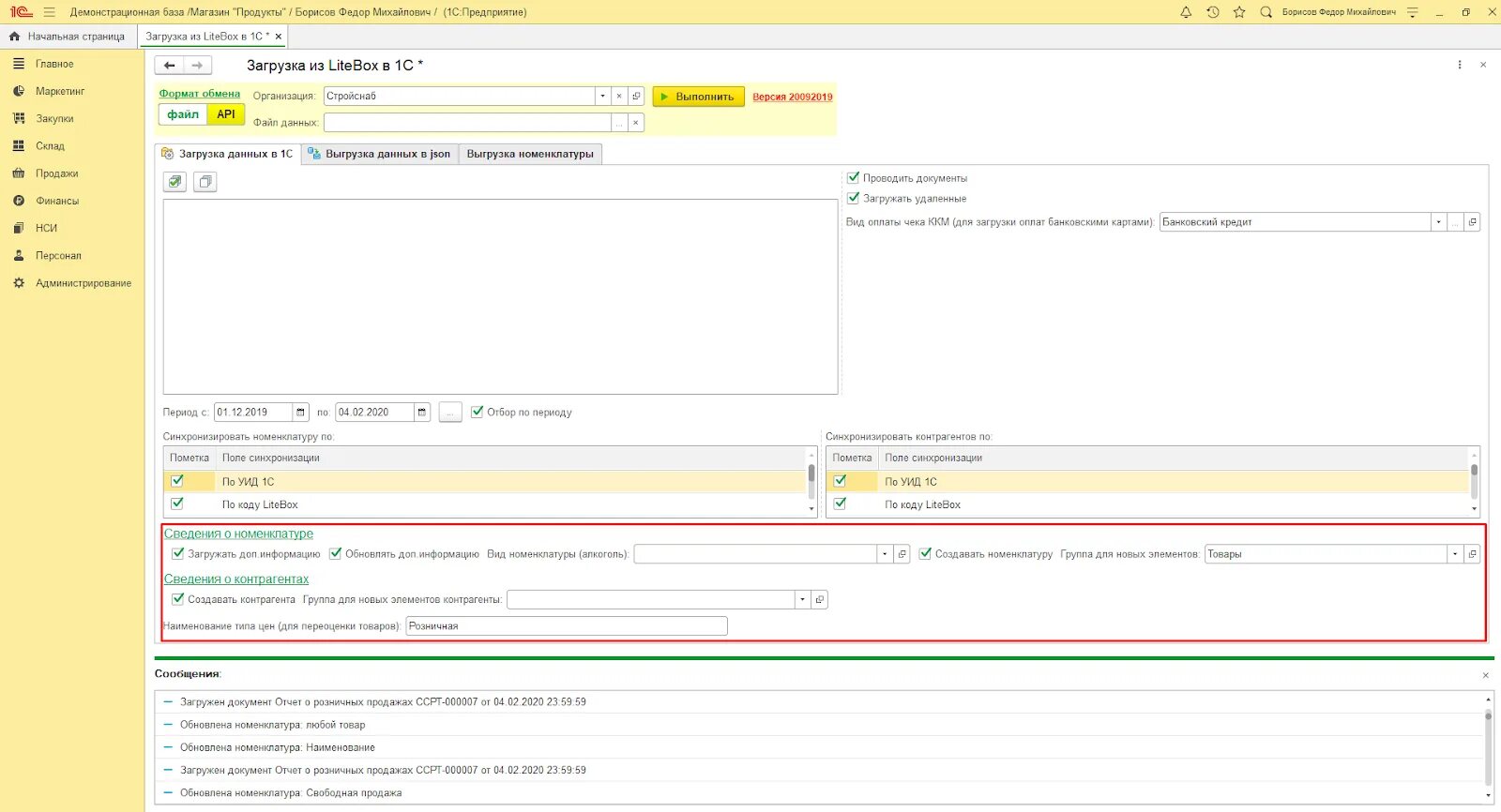Open the service menu icon beside the user name
Viewport: 1501px width, 812px height.
coord(1412,12)
